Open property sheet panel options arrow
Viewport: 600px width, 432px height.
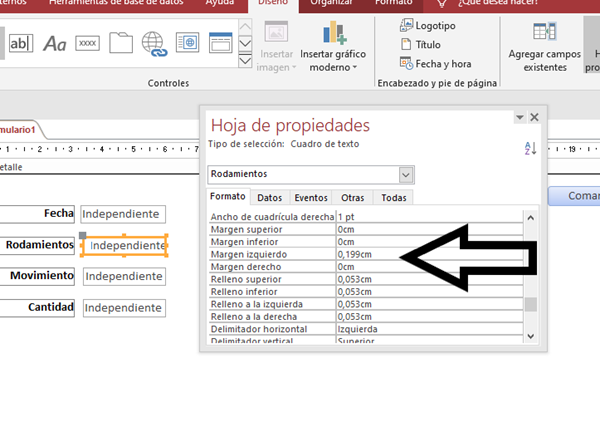tap(519, 117)
